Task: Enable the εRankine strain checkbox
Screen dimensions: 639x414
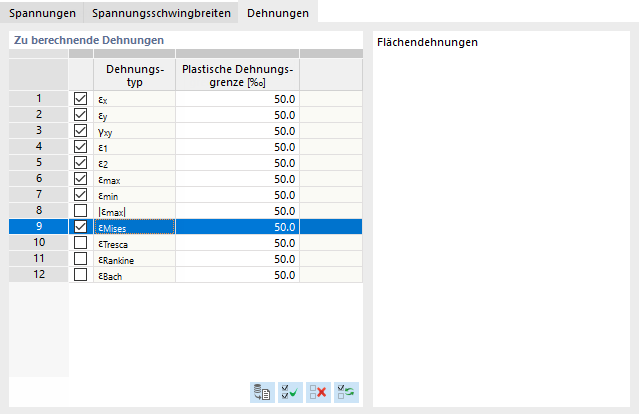Action: (81, 259)
